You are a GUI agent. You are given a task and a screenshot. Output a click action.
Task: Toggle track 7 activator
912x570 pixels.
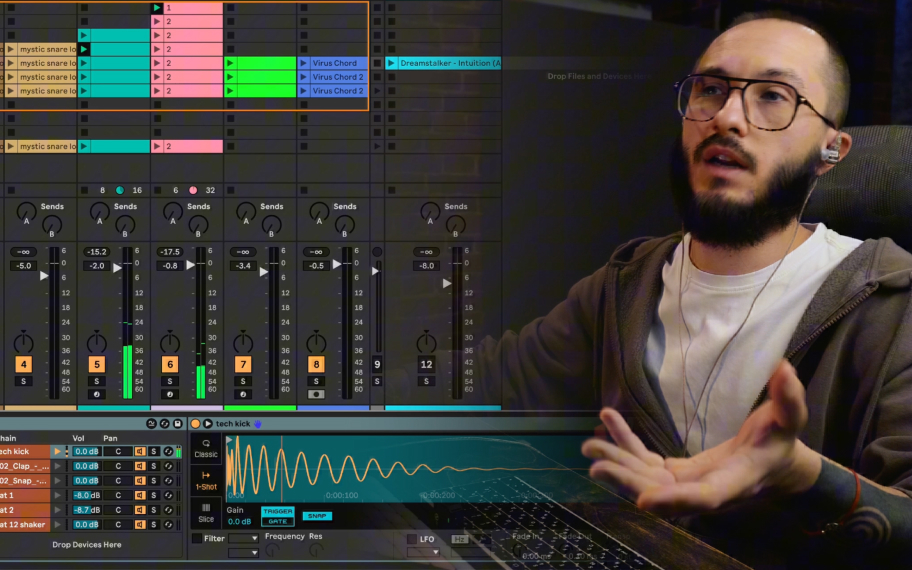[x=243, y=364]
